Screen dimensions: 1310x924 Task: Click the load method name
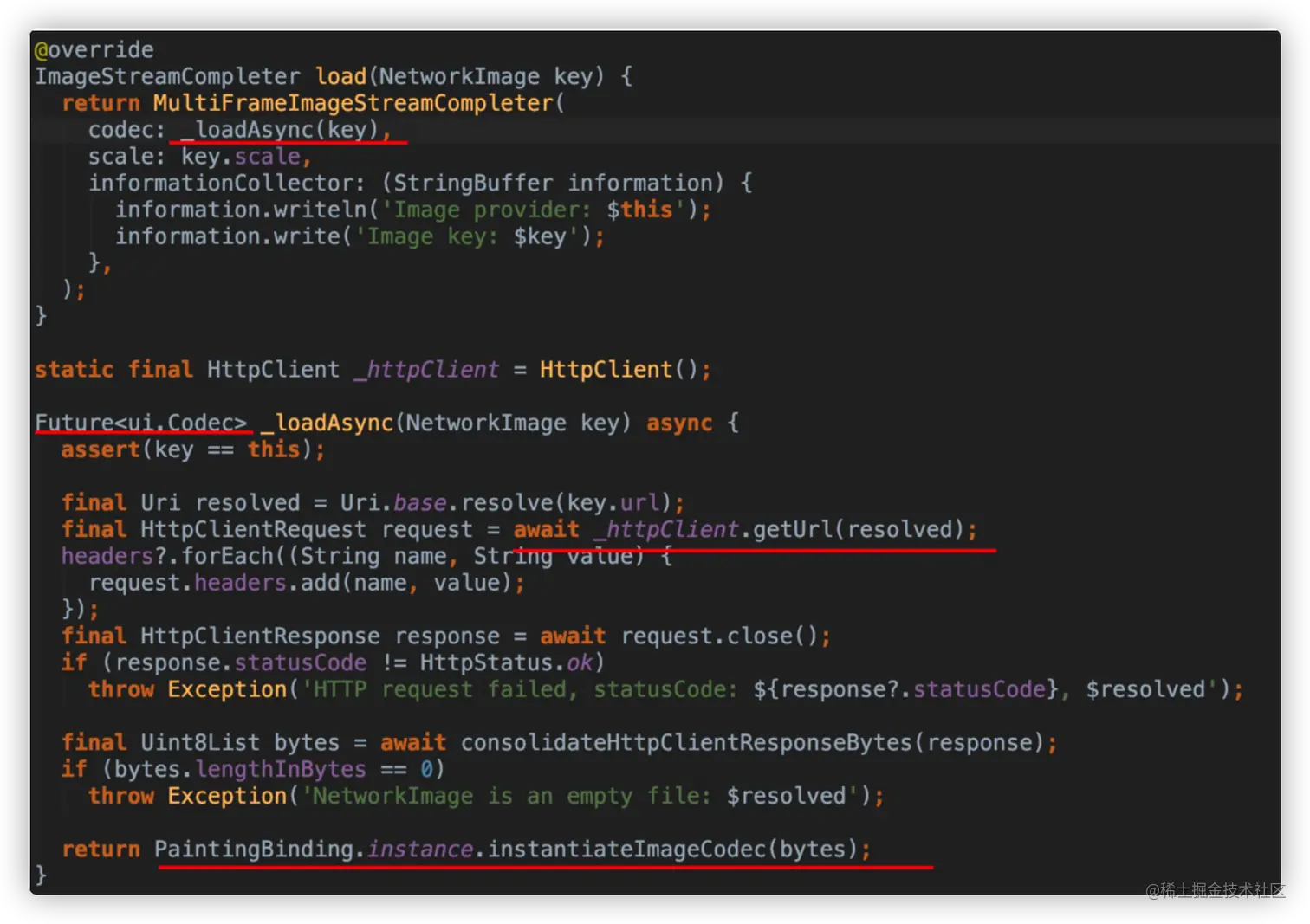(x=340, y=76)
